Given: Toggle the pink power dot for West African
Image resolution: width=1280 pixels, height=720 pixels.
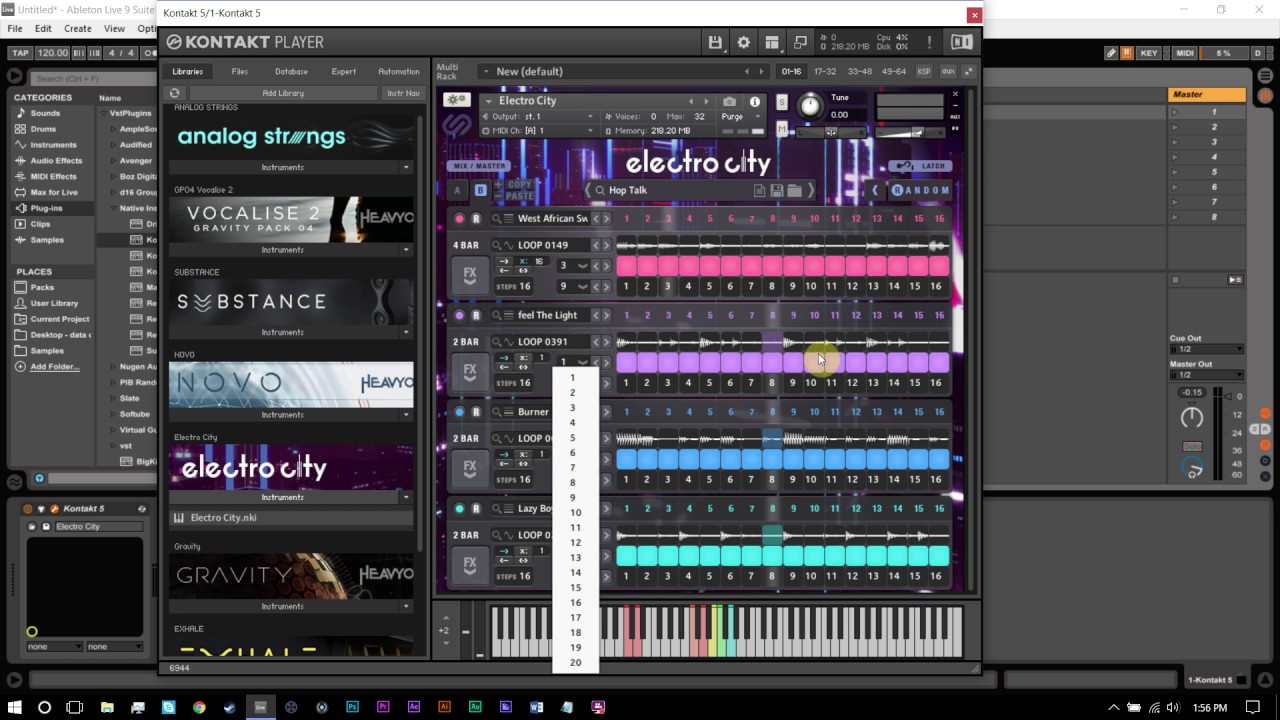Looking at the screenshot, I should tap(460, 218).
